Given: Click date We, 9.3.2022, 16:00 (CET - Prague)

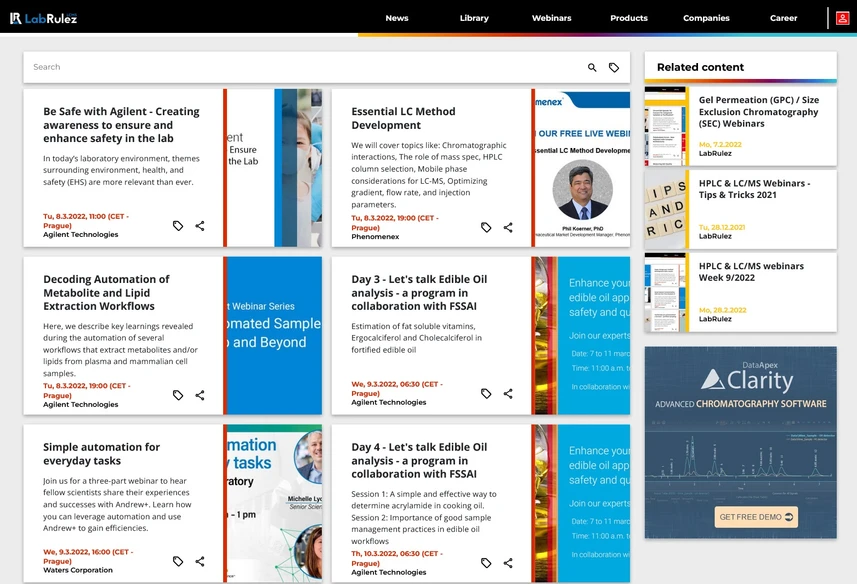Looking at the screenshot, I should [88, 556].
